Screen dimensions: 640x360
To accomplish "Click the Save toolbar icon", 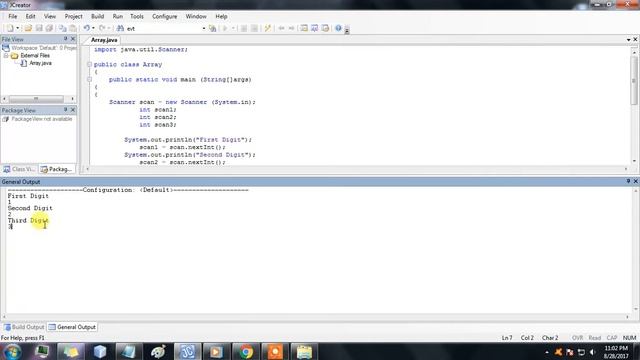I will click(39, 28).
